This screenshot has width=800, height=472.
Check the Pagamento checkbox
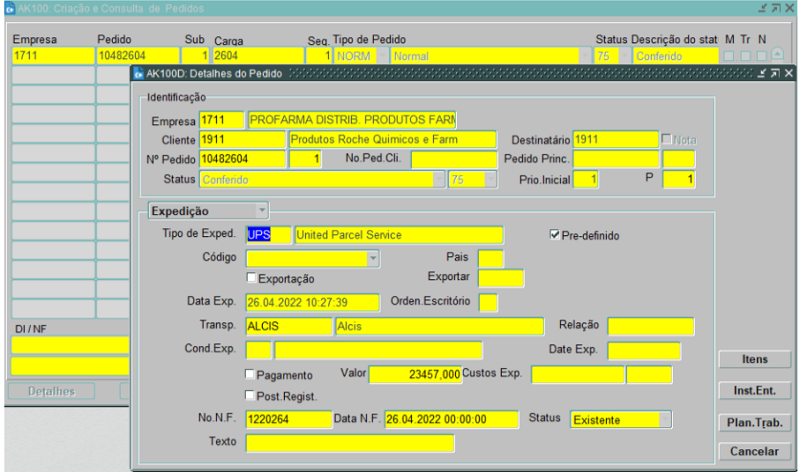pyautogui.click(x=251, y=375)
